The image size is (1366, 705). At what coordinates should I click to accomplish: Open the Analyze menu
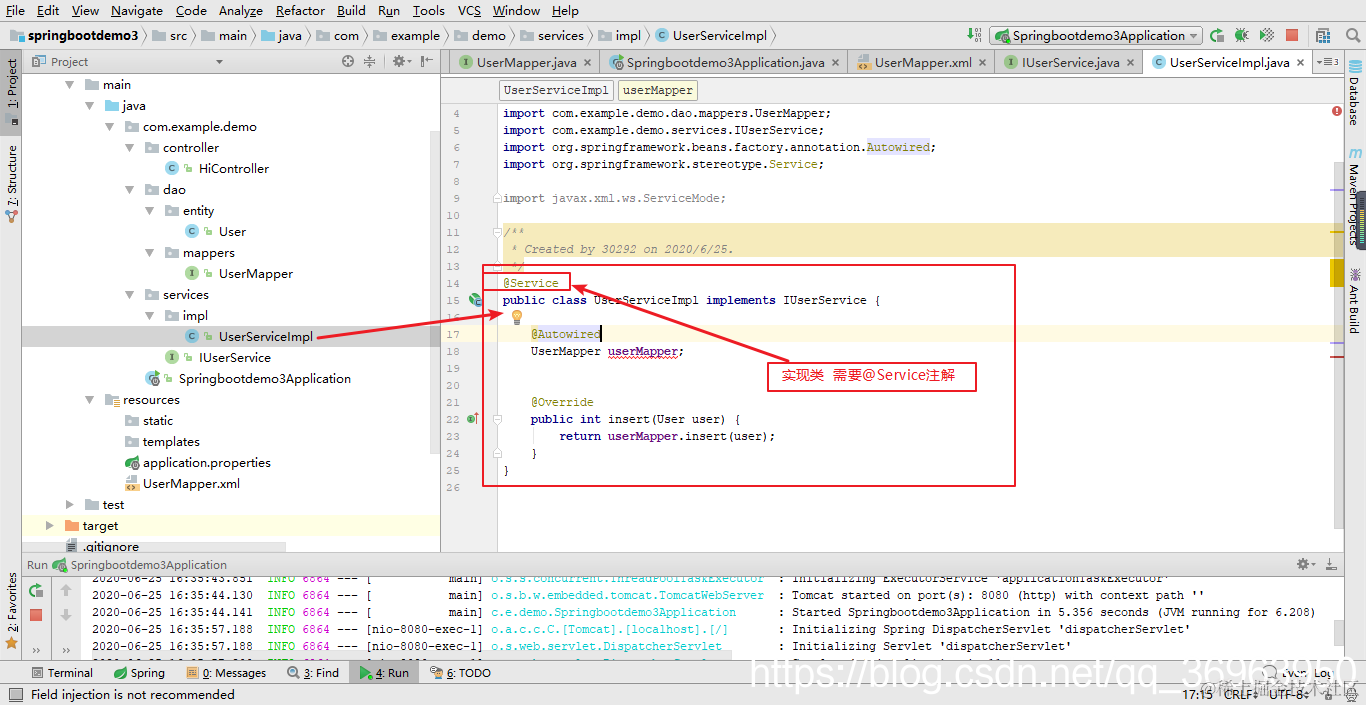240,10
